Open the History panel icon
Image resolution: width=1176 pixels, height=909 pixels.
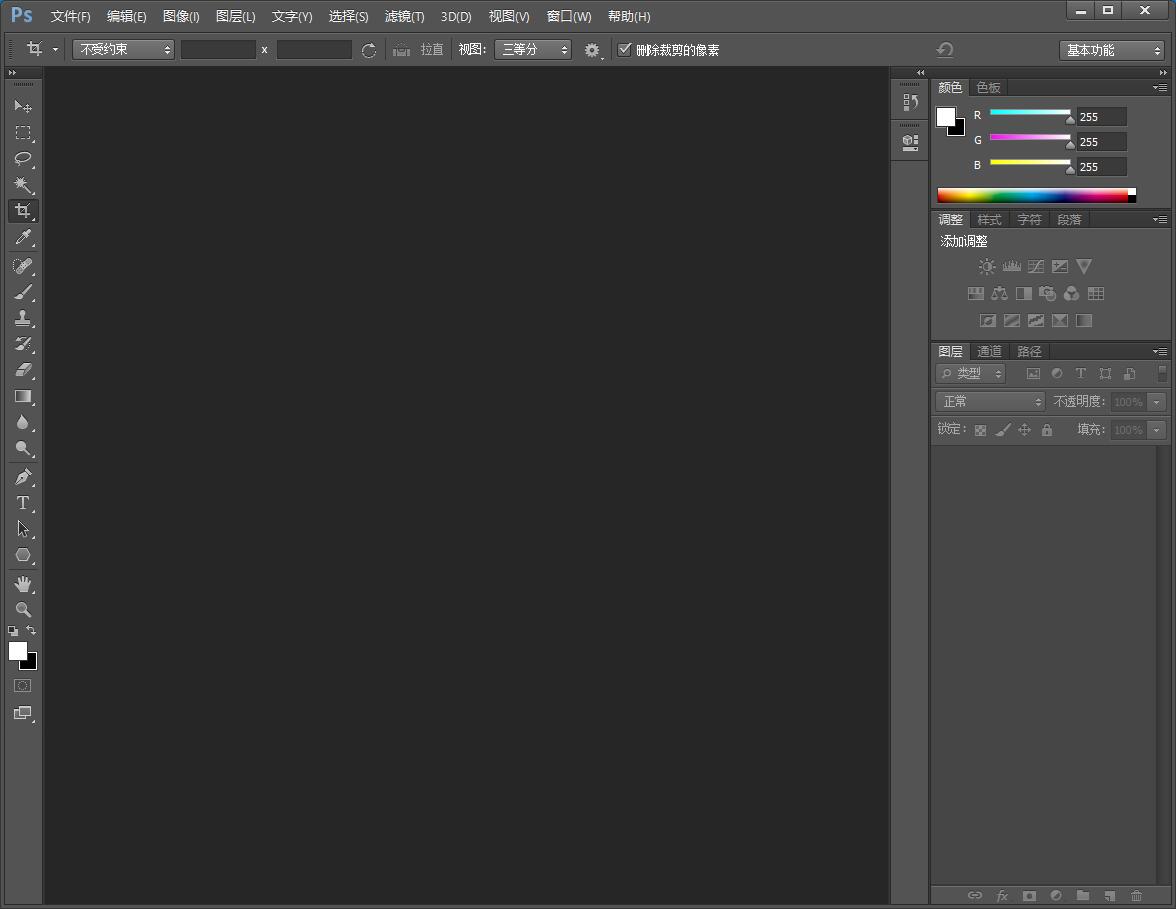(910, 102)
